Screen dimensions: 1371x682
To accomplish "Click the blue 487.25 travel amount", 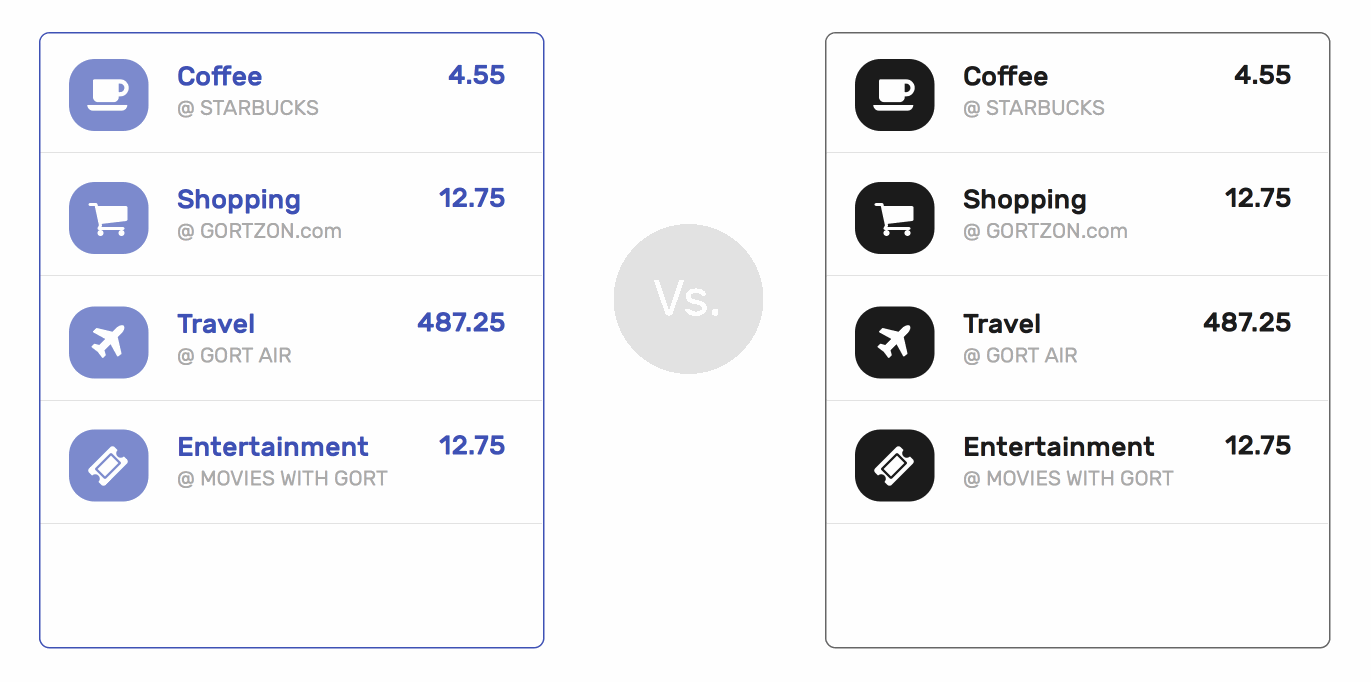I will 461,323.
